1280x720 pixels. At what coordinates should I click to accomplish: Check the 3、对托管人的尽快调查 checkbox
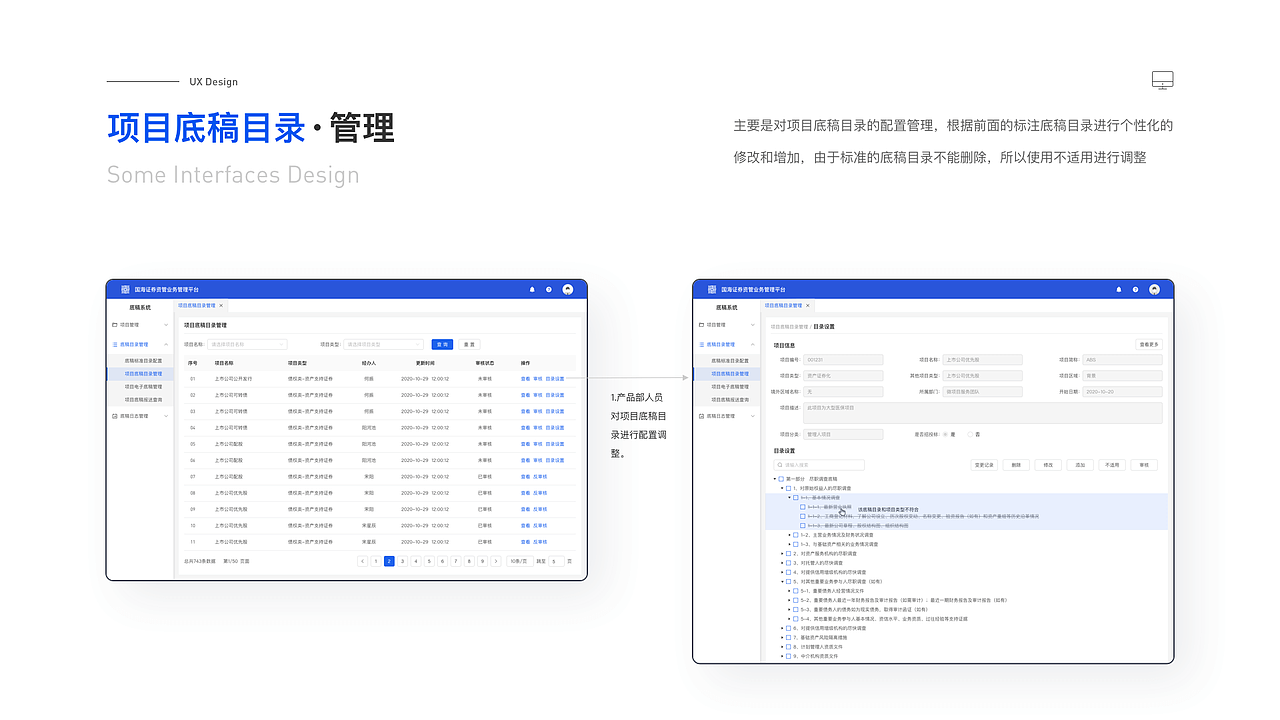coord(788,563)
